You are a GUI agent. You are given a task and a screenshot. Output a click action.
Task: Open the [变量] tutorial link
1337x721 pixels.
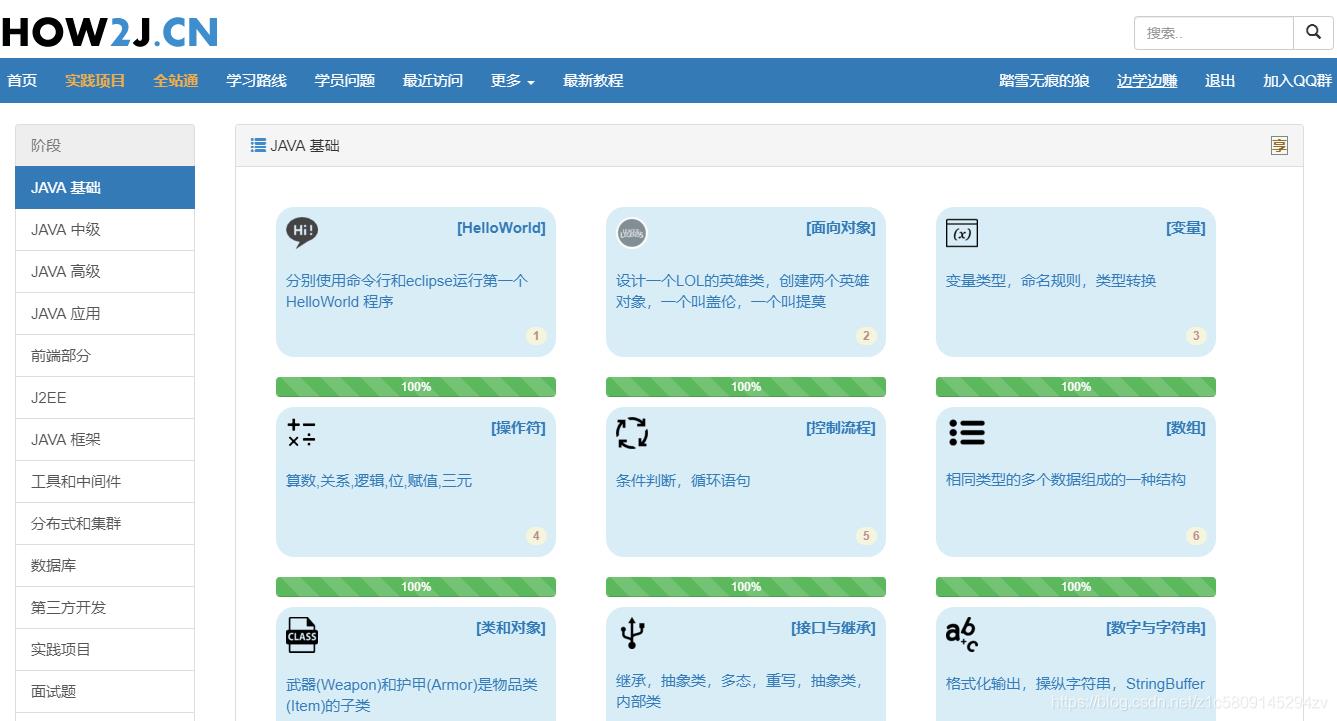click(x=1185, y=228)
